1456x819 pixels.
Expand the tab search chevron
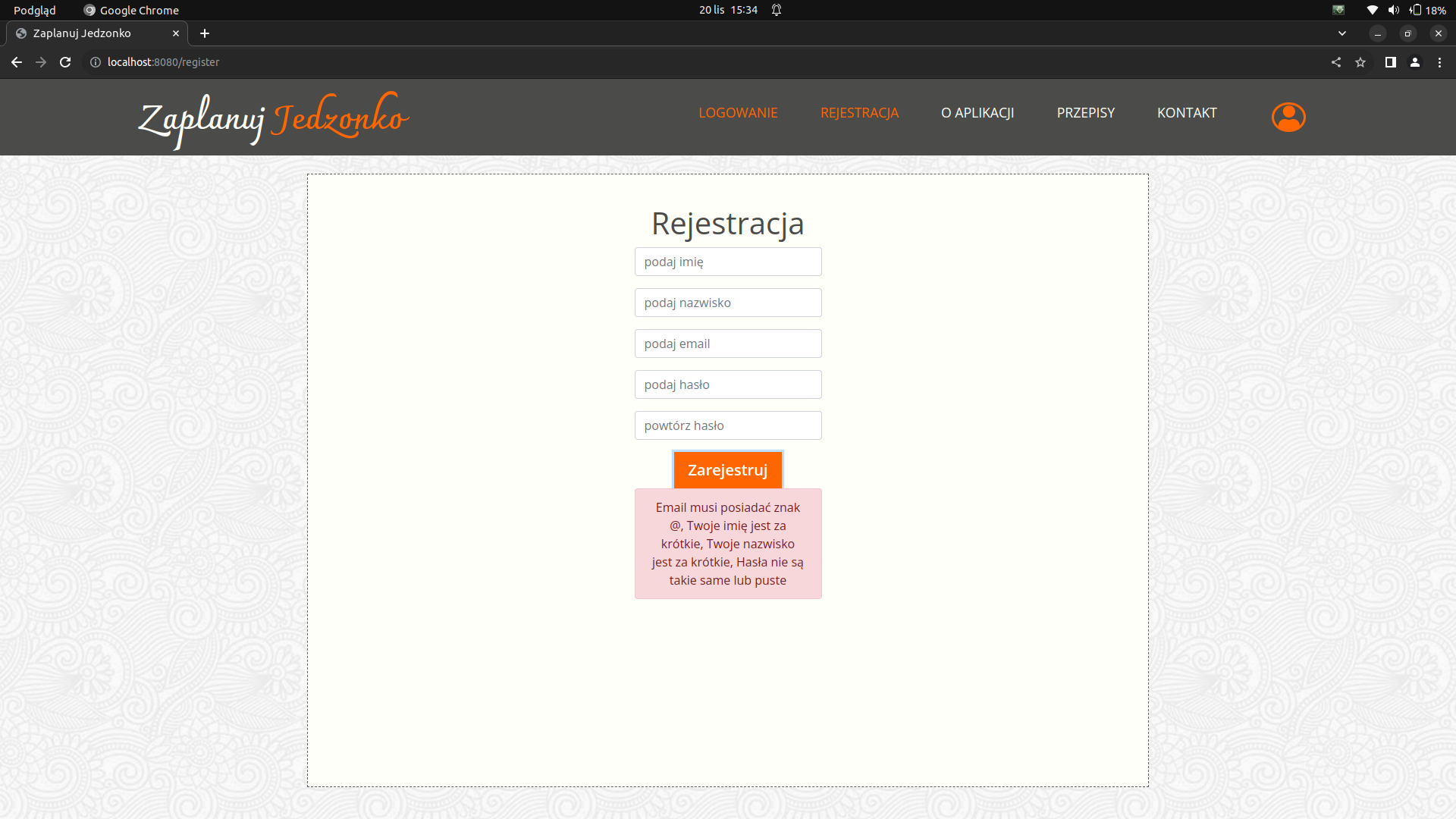coord(1342,33)
